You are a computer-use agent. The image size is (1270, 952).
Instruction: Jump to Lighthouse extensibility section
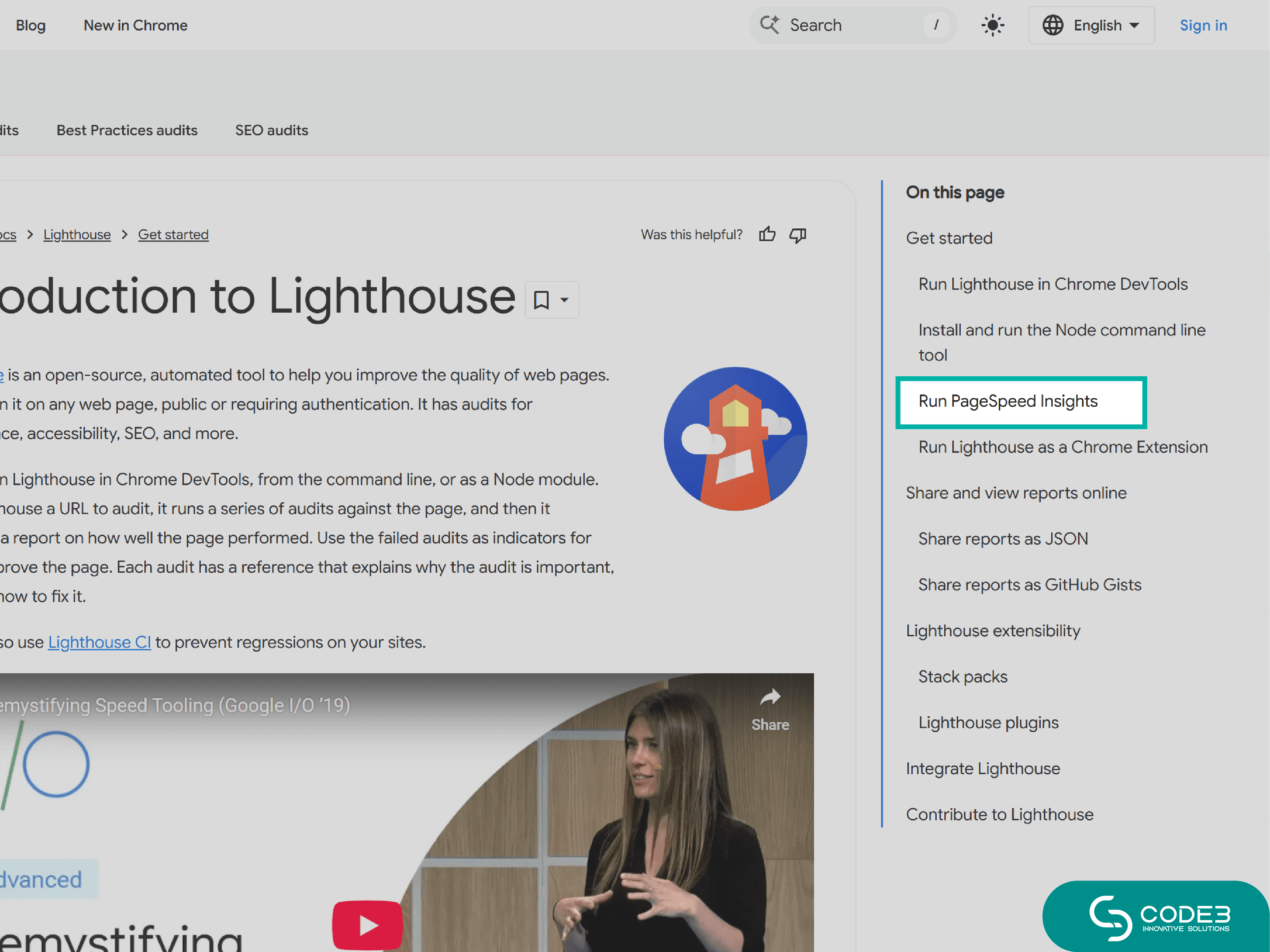[x=993, y=631]
